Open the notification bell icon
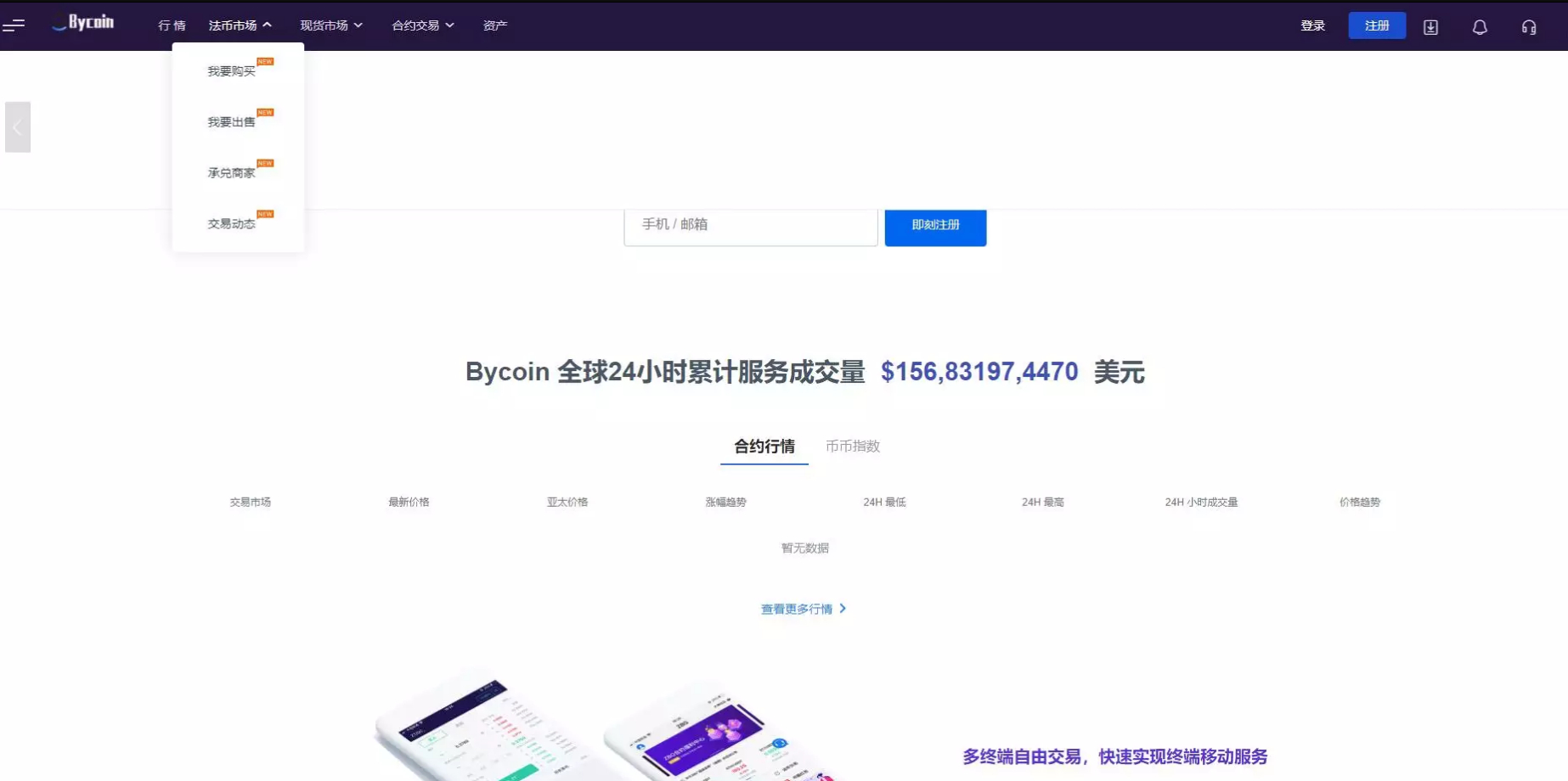 pyautogui.click(x=1480, y=27)
